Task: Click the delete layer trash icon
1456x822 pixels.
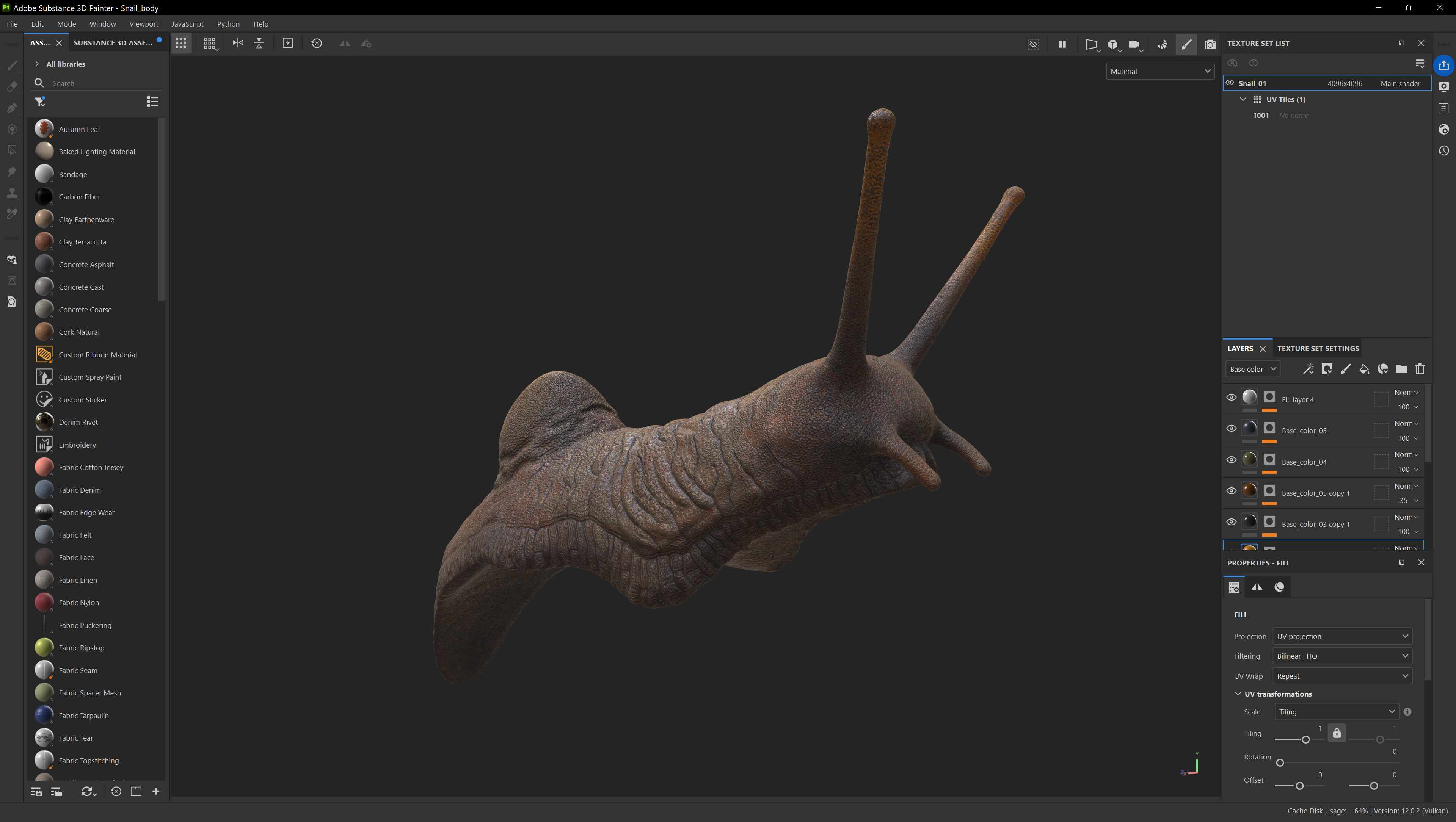Action: (x=1420, y=369)
